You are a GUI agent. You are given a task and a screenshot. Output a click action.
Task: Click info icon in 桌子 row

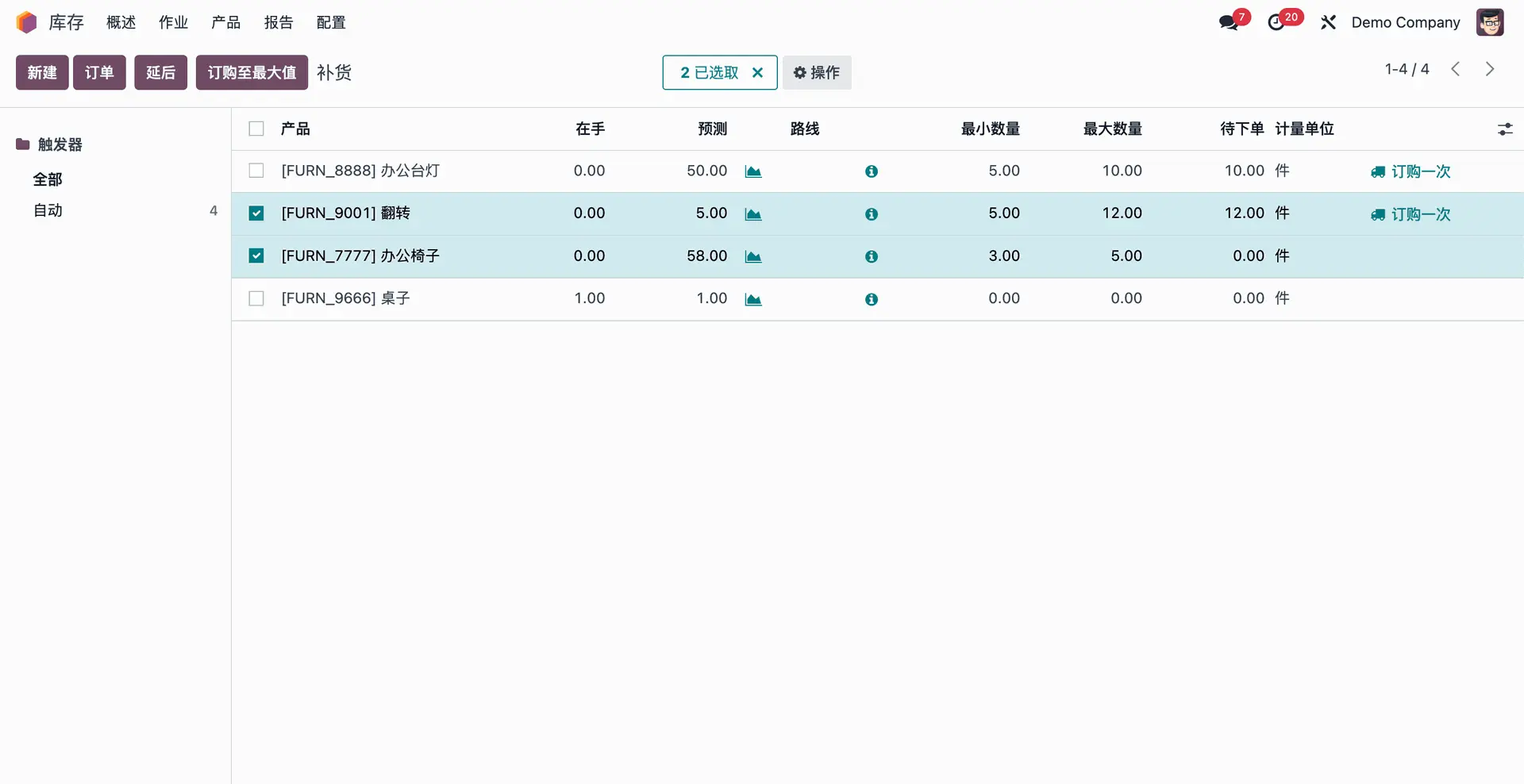pyautogui.click(x=871, y=299)
